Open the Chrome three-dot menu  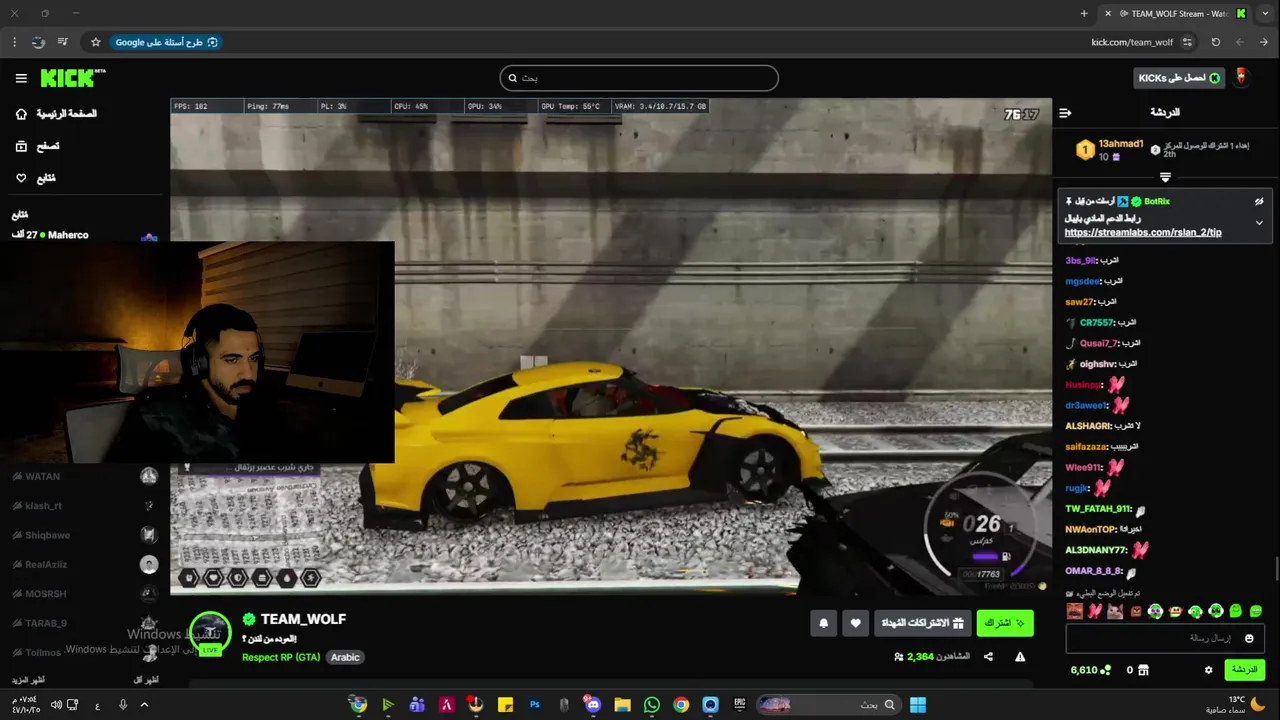point(14,42)
